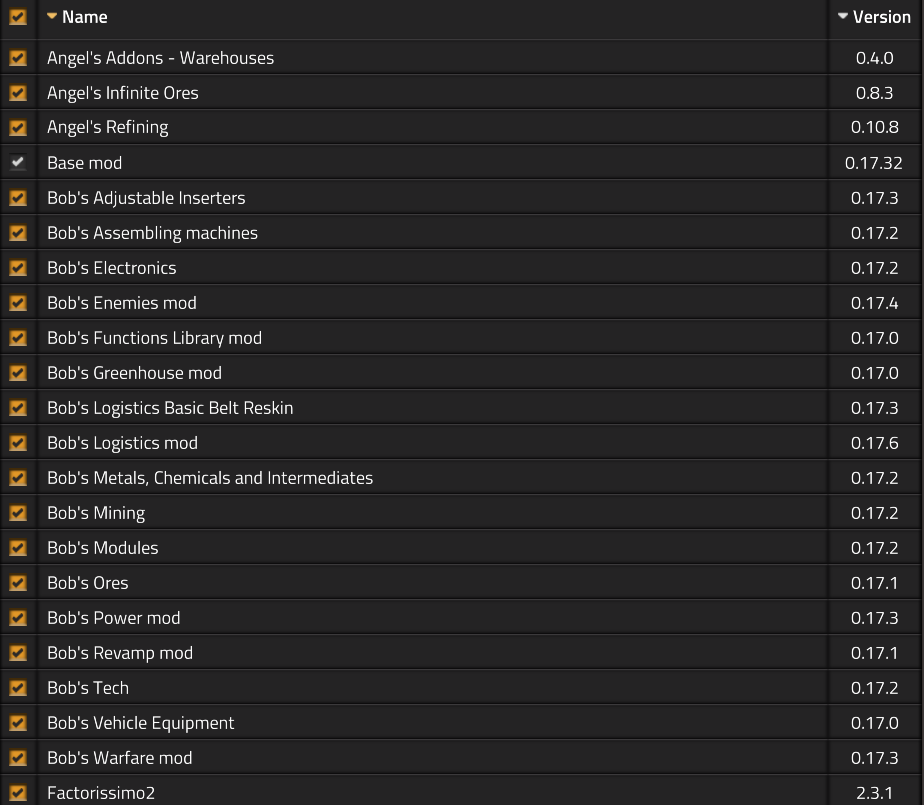Select Bob's Vehicle Equipment name

point(141,722)
